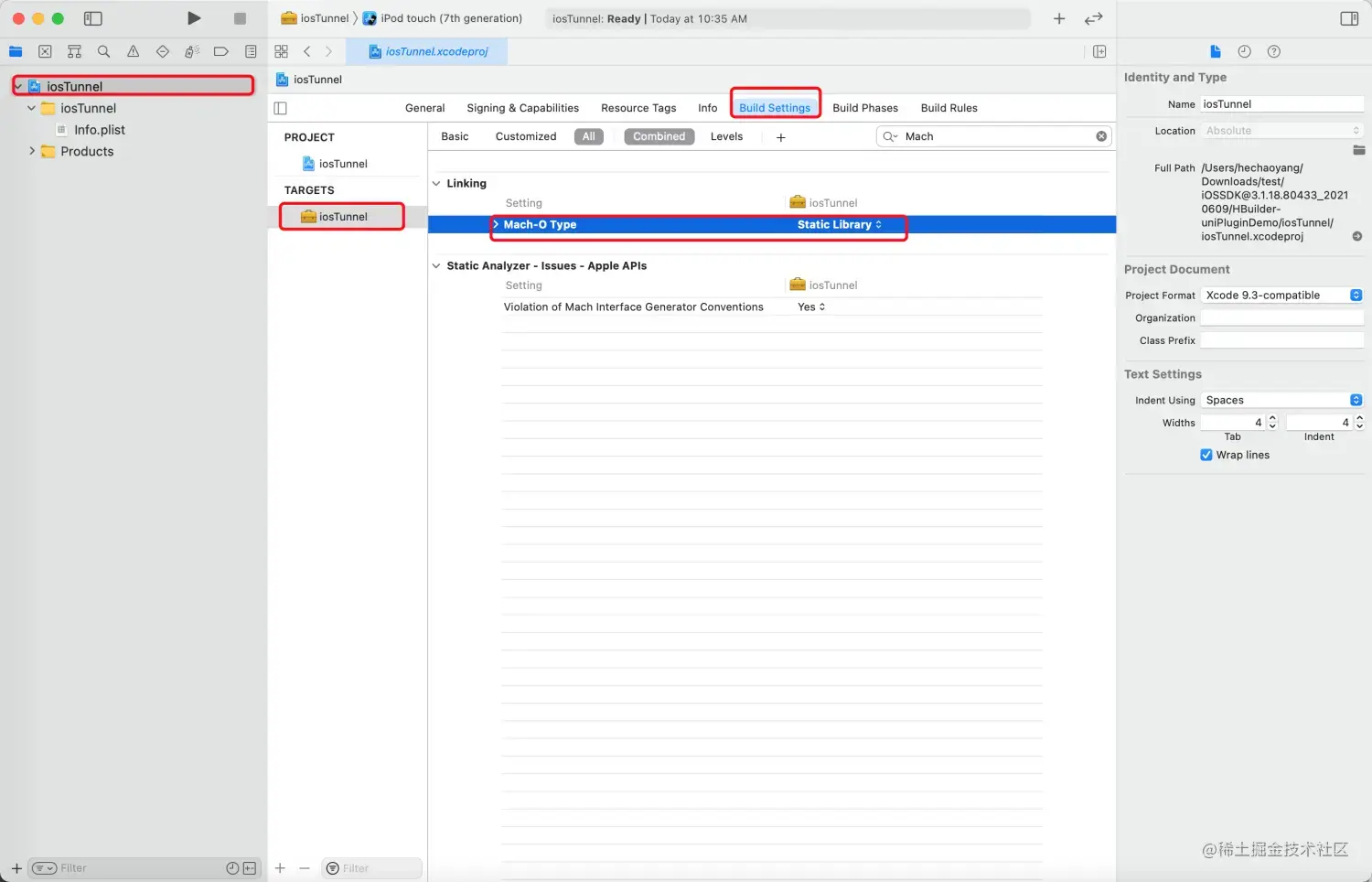The width and height of the screenshot is (1372, 882).
Task: Open the Signing & Capabilities tab
Action: click(x=522, y=108)
